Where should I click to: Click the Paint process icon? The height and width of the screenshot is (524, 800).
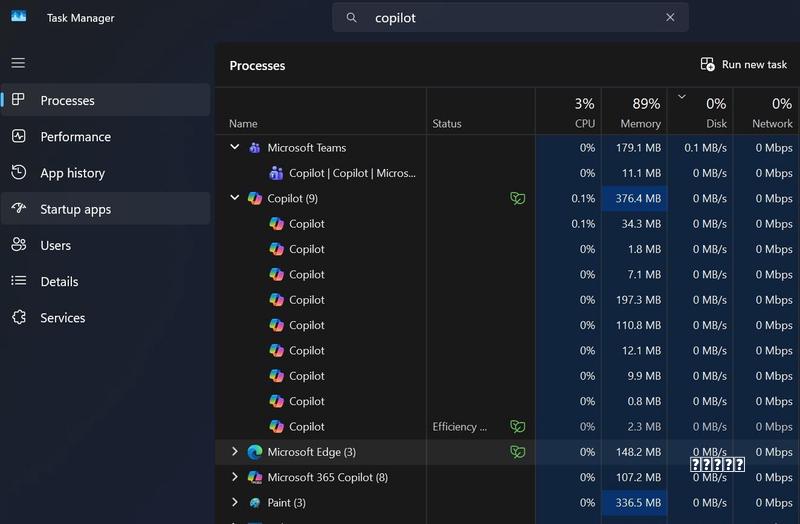tap(255, 503)
